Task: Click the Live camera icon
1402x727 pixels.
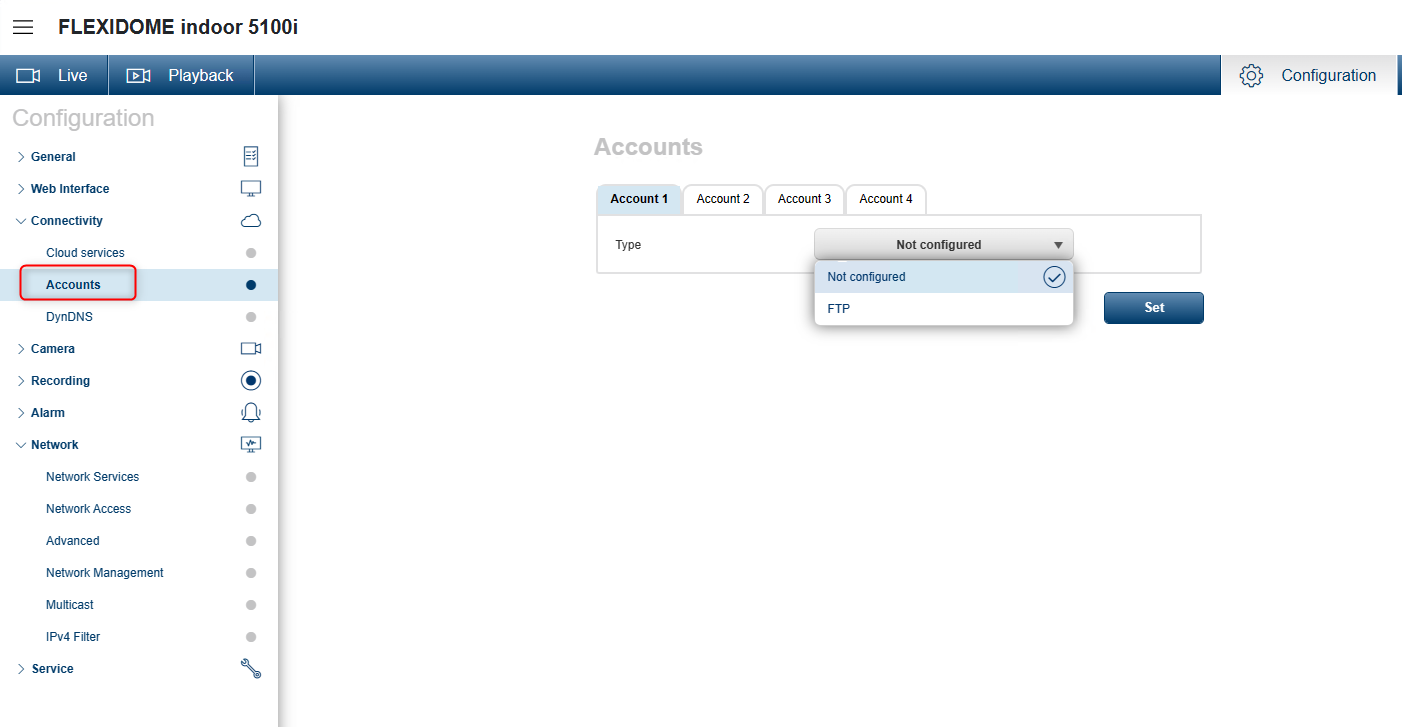Action: 28,76
